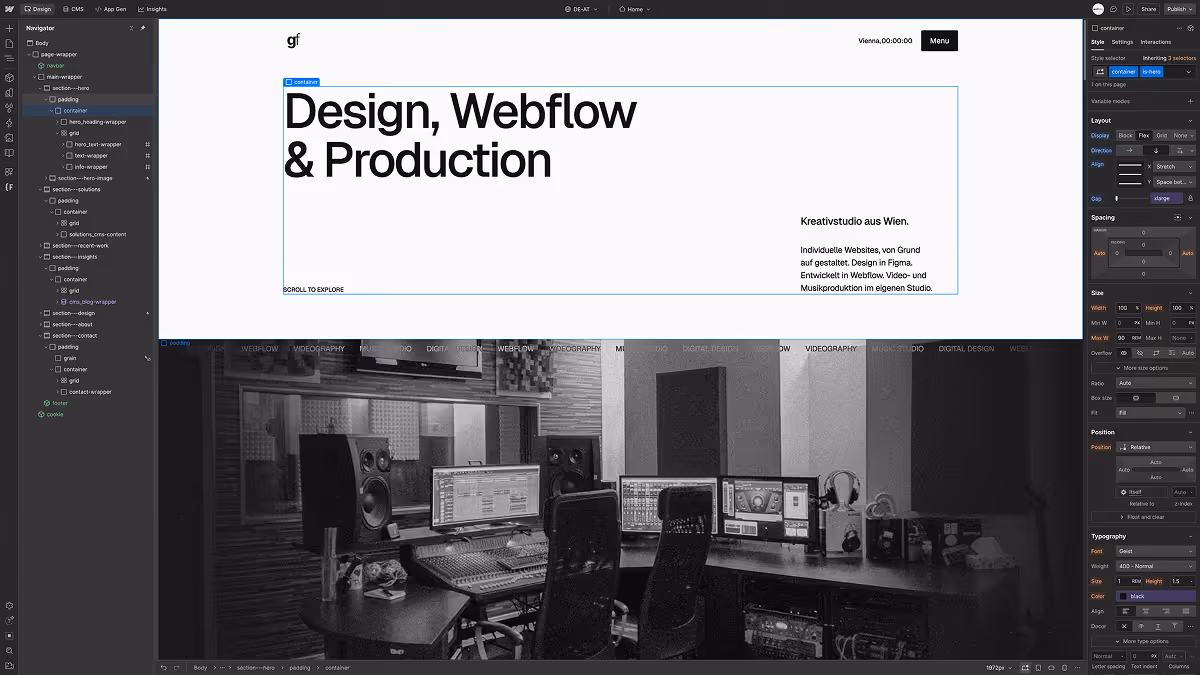Set the flex Direction to horizontal arrow
The image size is (1200, 675).
coord(1130,150)
